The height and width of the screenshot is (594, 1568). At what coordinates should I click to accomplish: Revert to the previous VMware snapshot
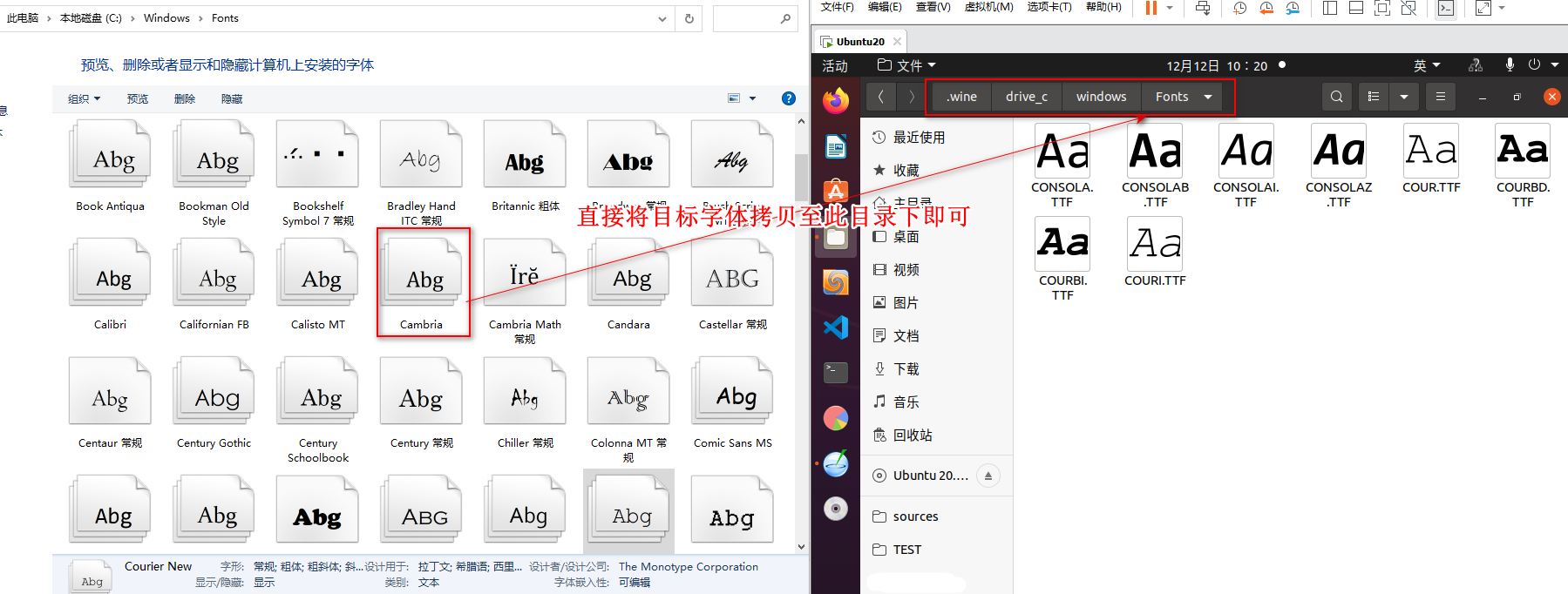point(1266,8)
